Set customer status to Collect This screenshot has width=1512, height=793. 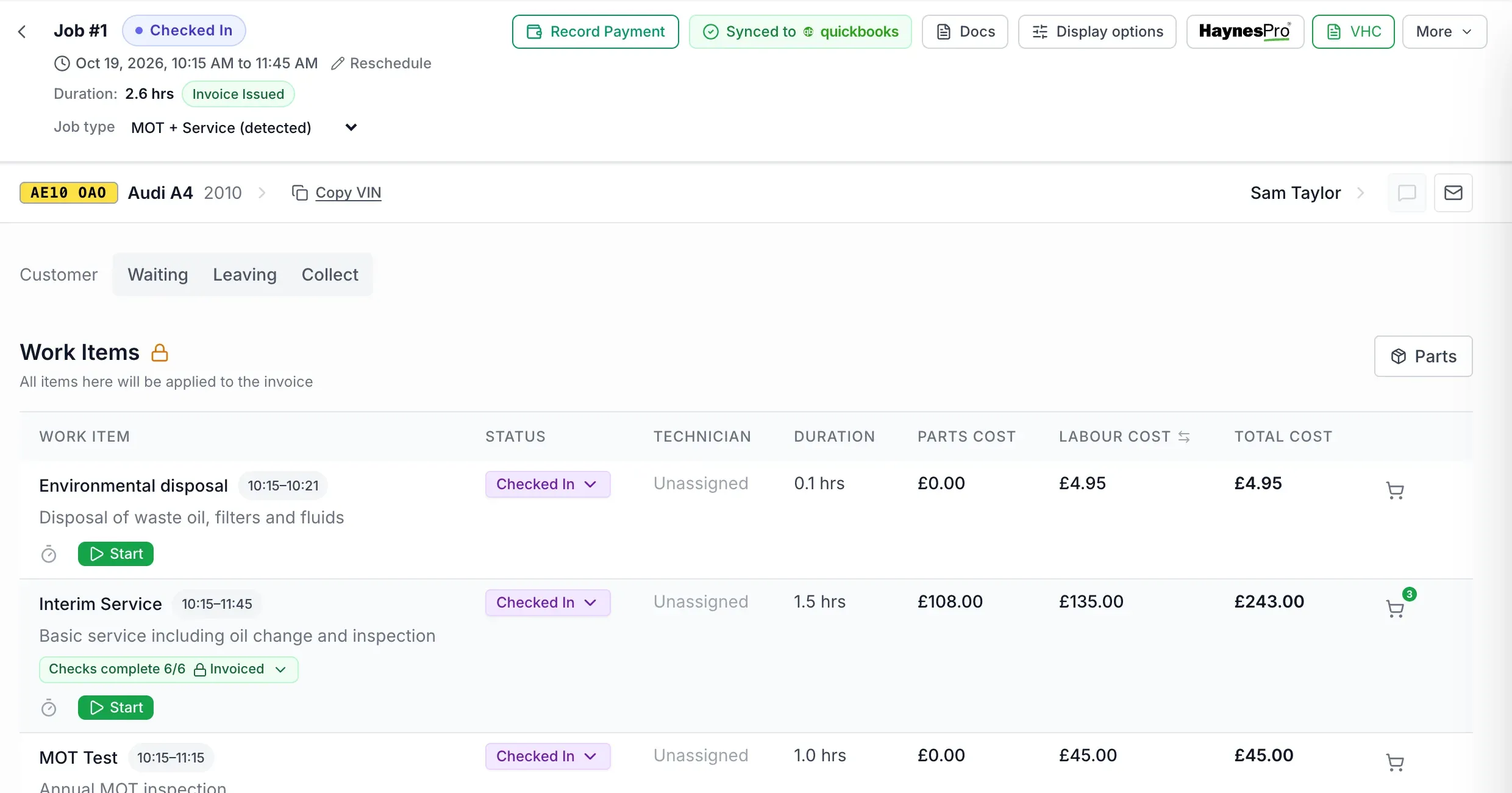pyautogui.click(x=330, y=274)
